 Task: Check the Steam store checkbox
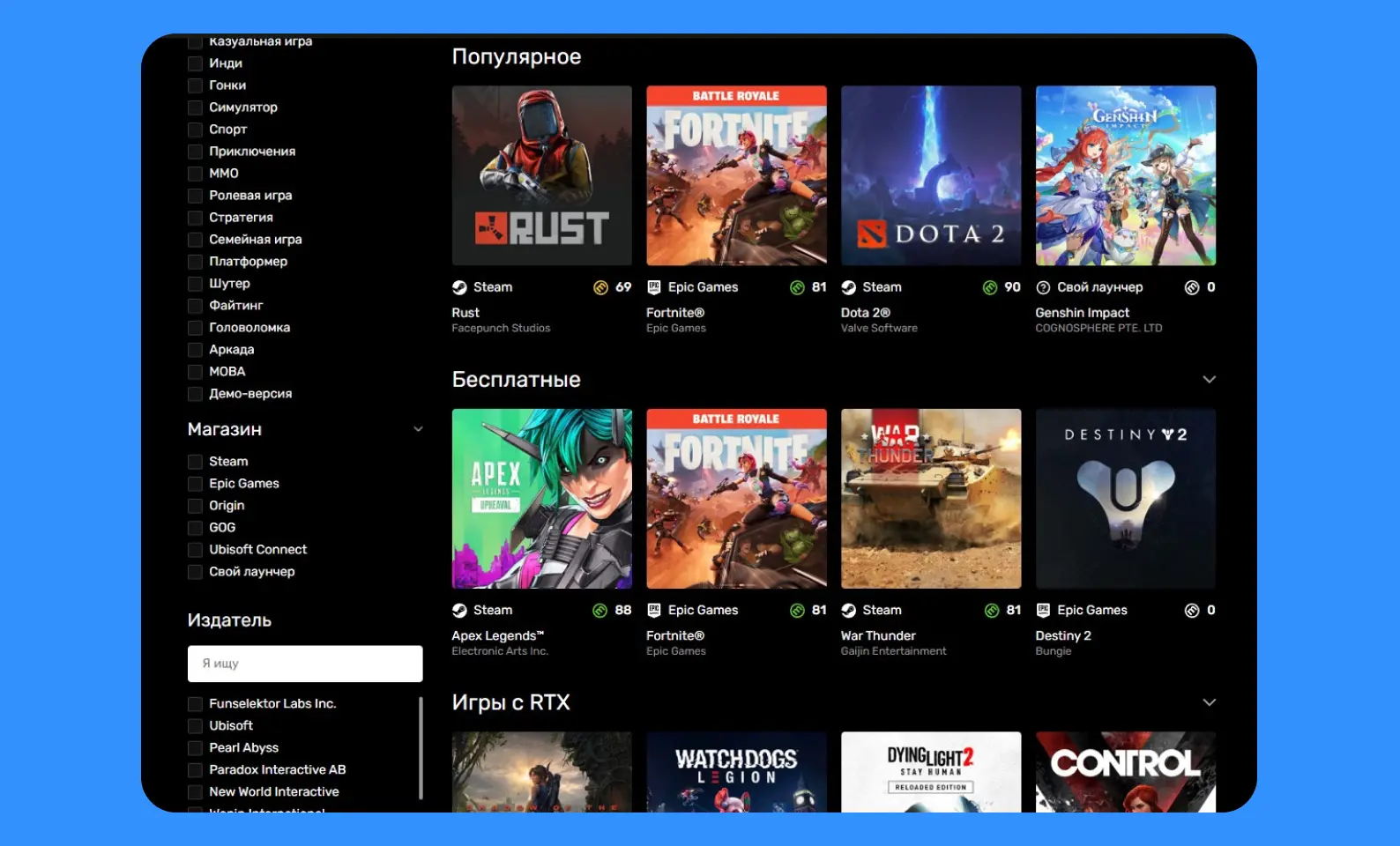[196, 462]
